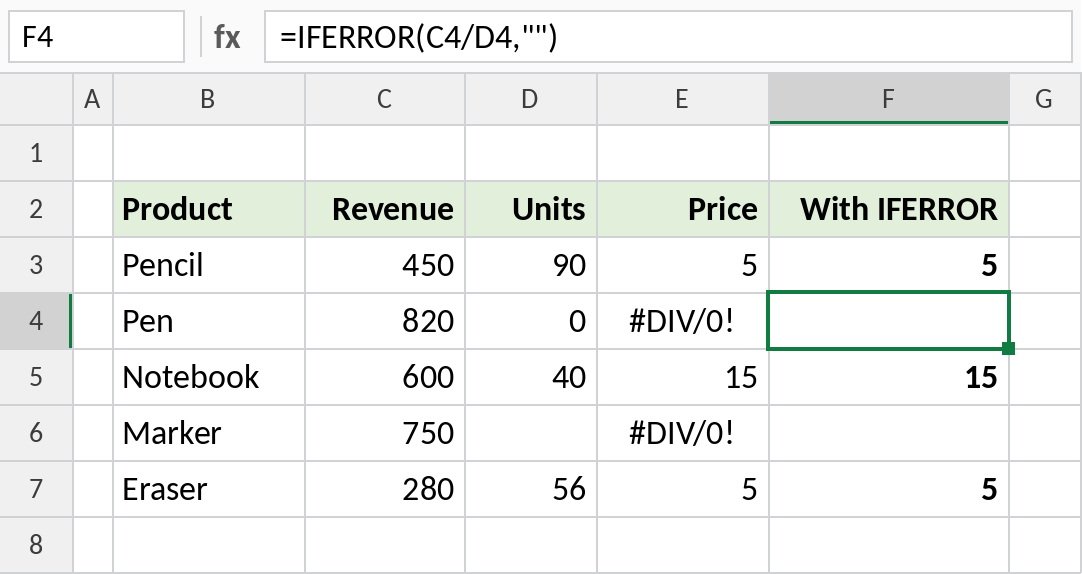
Task: Select row 7 header
Action: 36,488
